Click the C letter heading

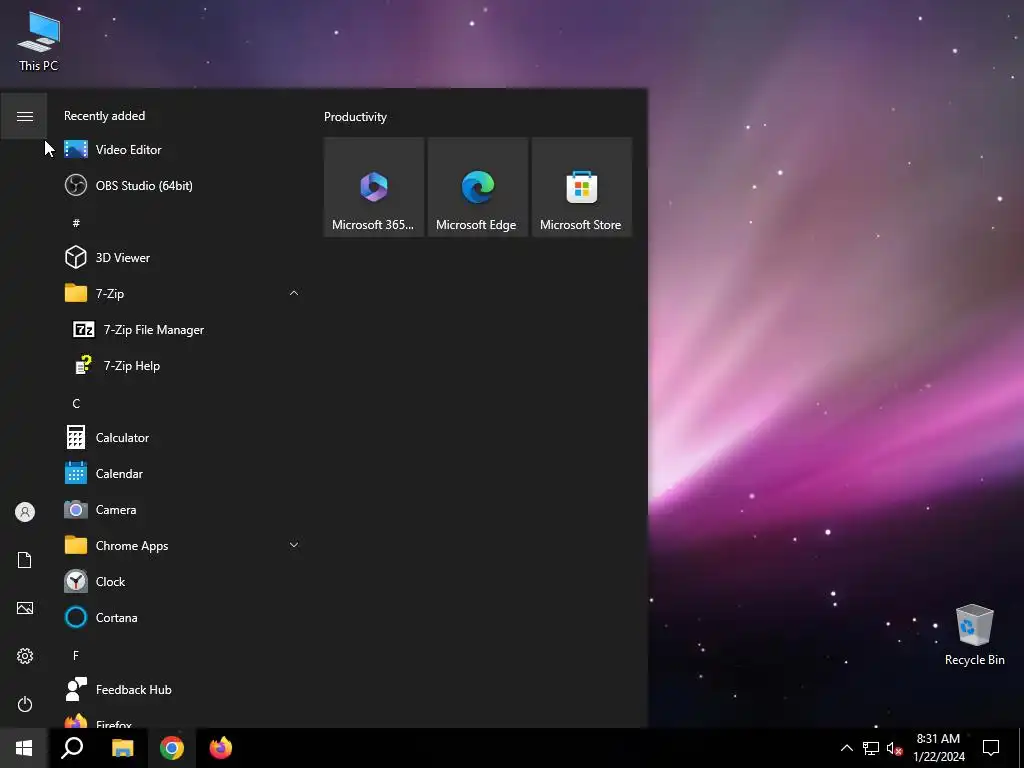point(76,404)
